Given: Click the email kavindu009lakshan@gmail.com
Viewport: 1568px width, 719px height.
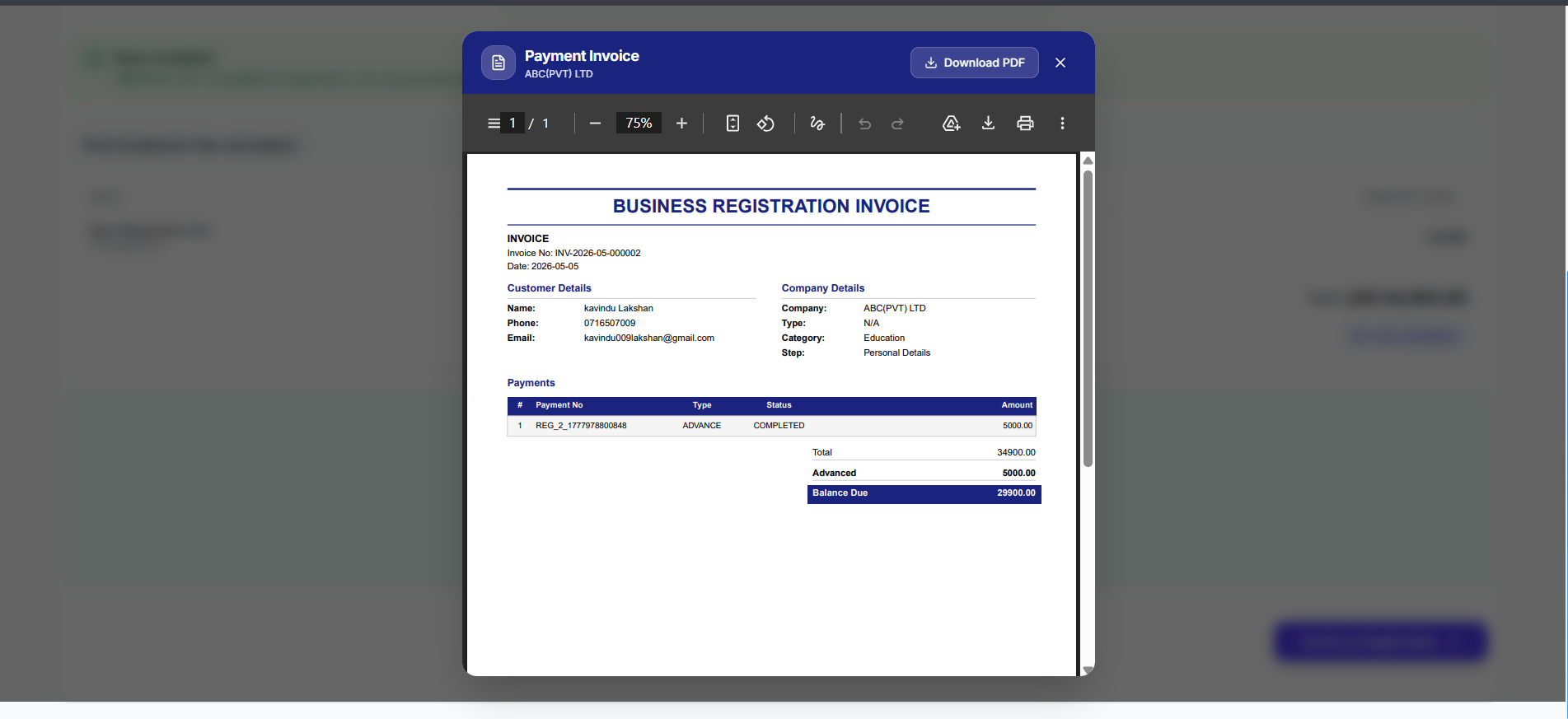Looking at the screenshot, I should click(x=649, y=338).
